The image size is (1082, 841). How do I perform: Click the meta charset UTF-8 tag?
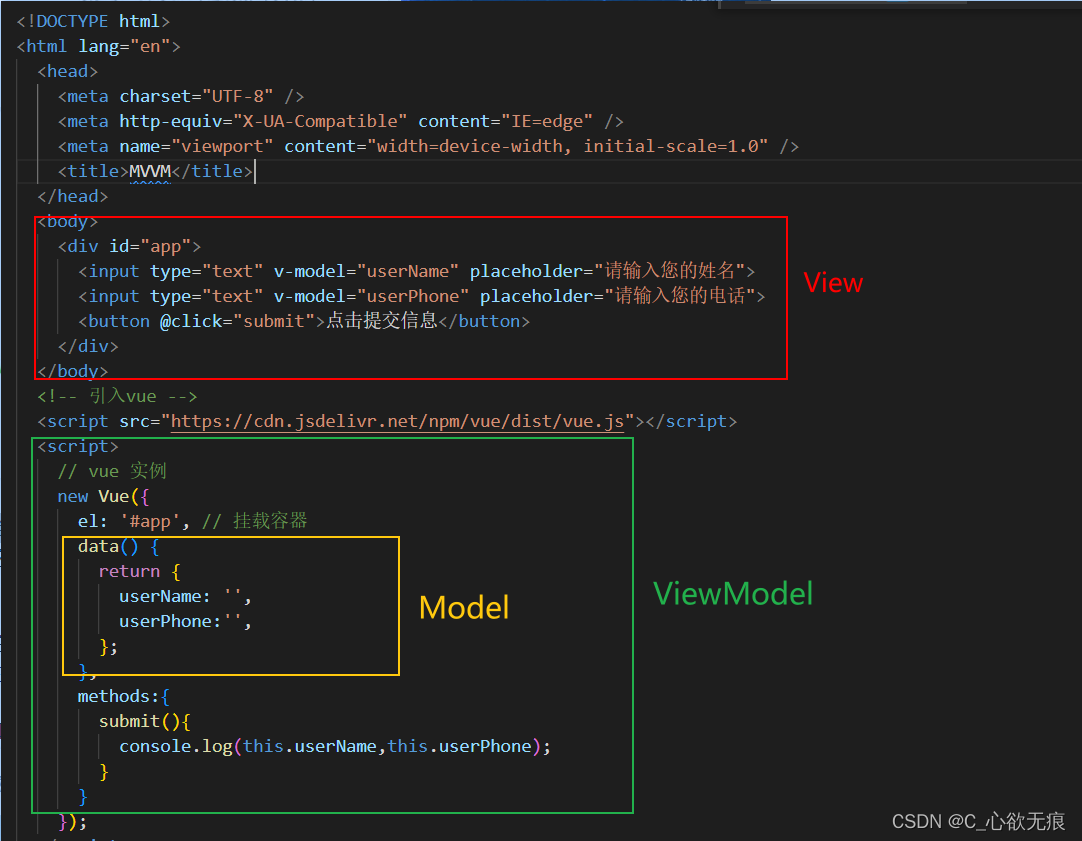click(x=181, y=96)
